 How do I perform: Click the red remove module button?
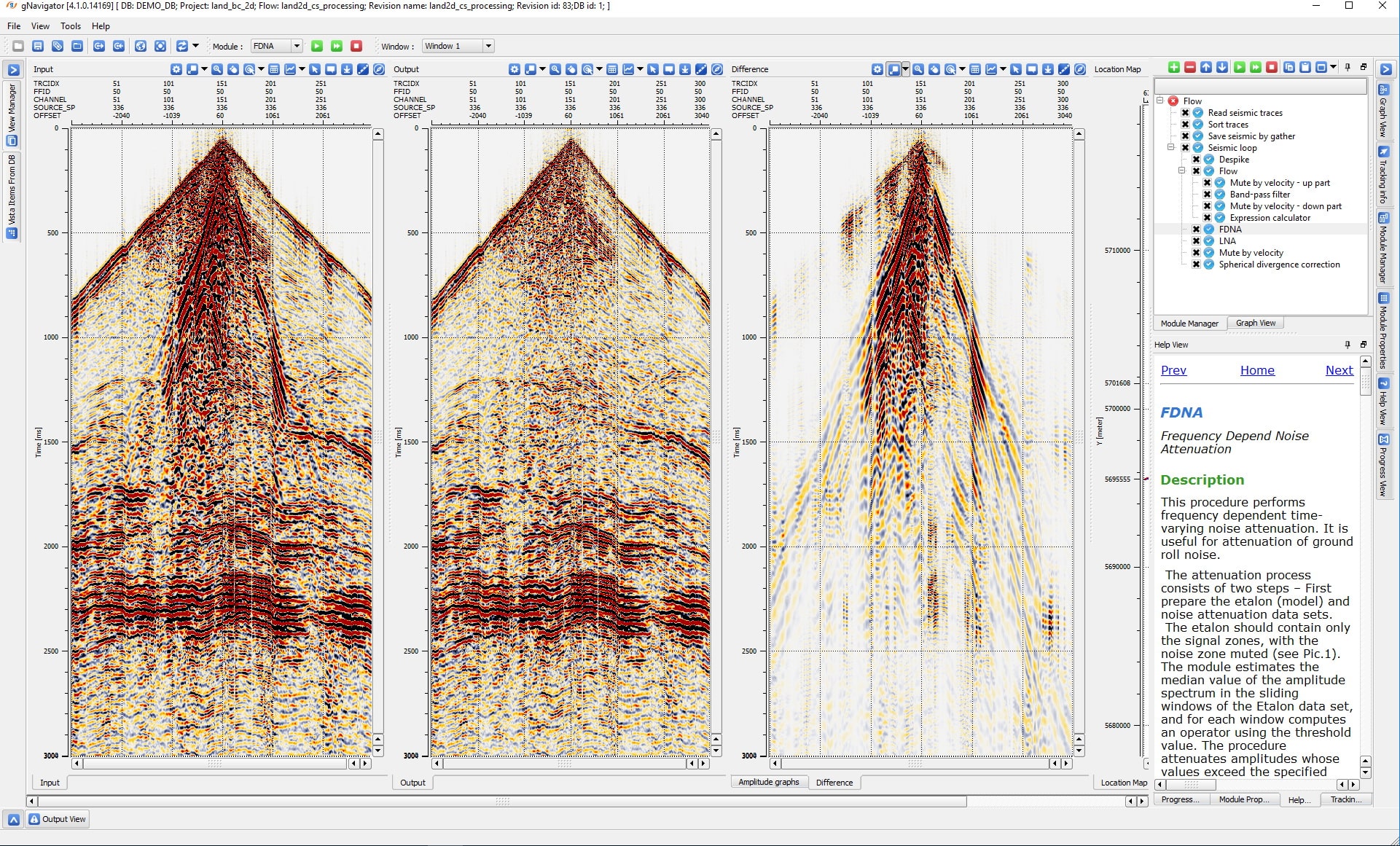(x=1190, y=68)
